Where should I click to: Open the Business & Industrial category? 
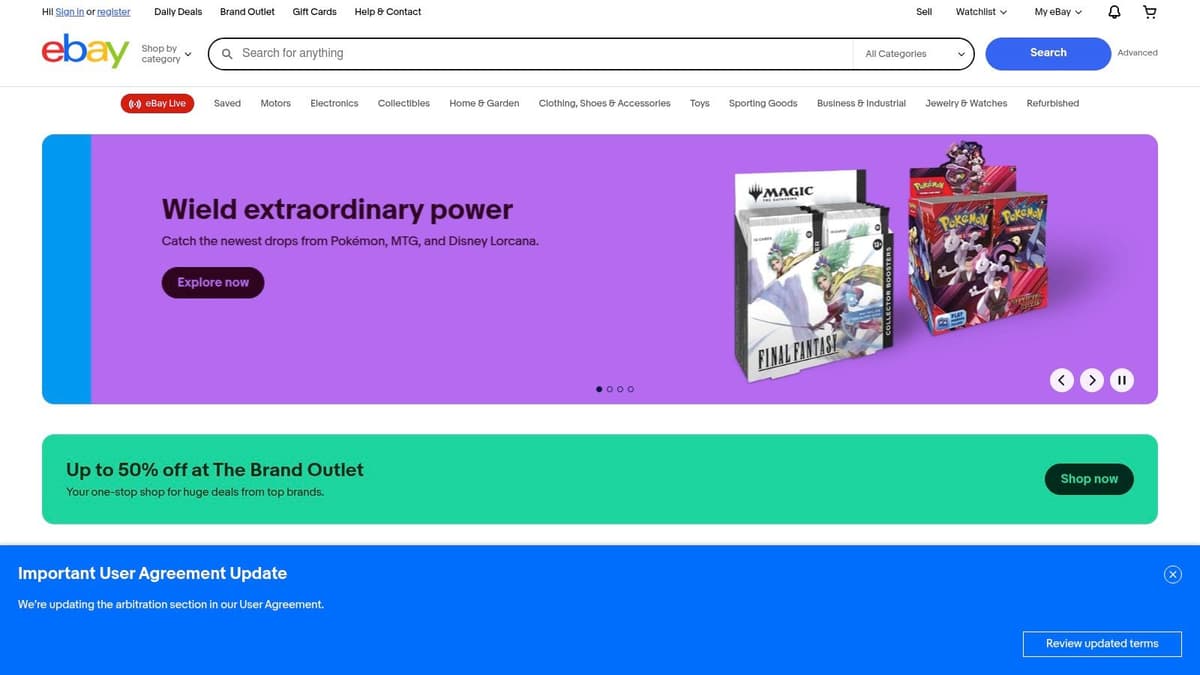861,103
